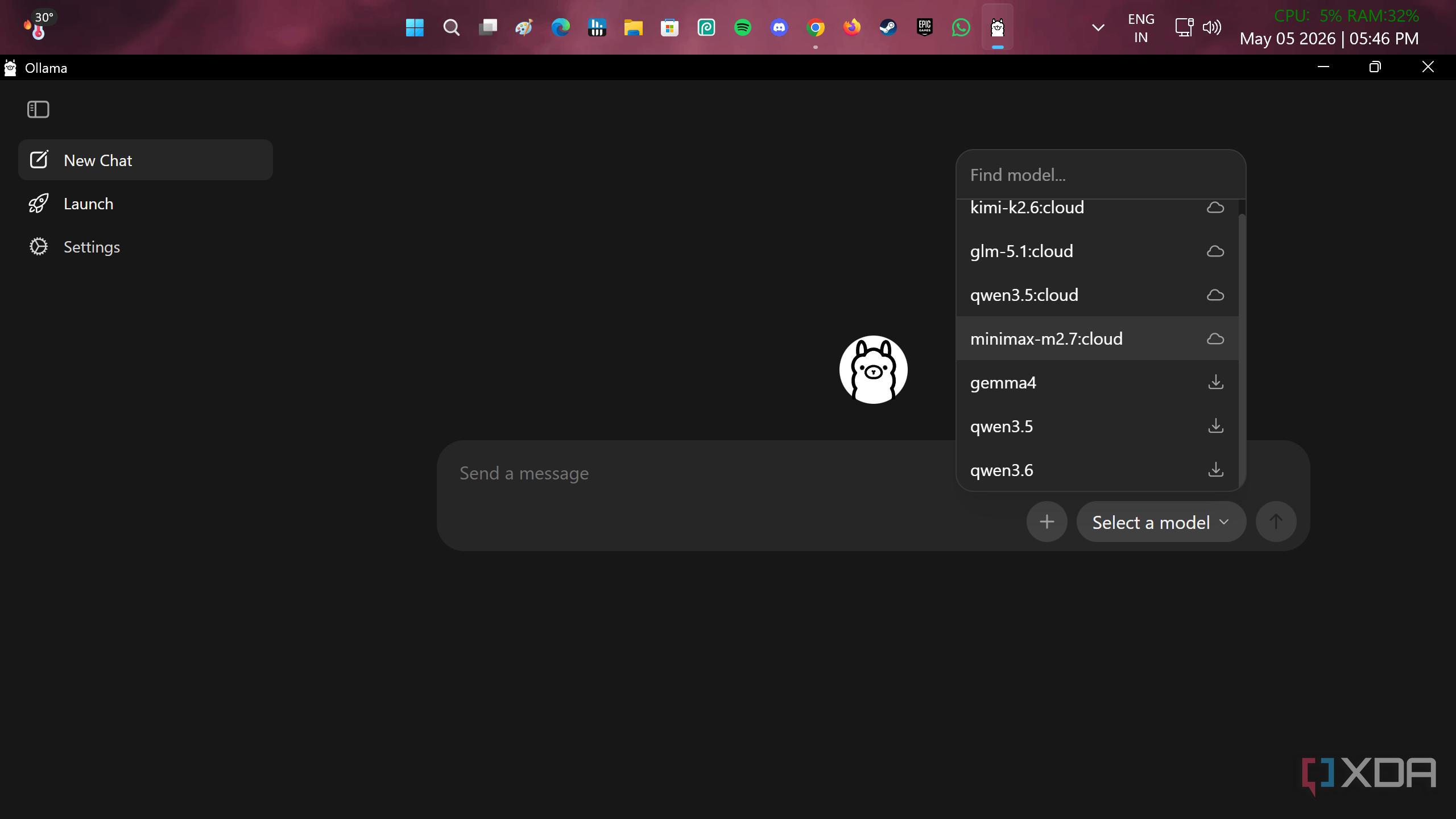Select the gemma4 model entry

[x=1098, y=382]
